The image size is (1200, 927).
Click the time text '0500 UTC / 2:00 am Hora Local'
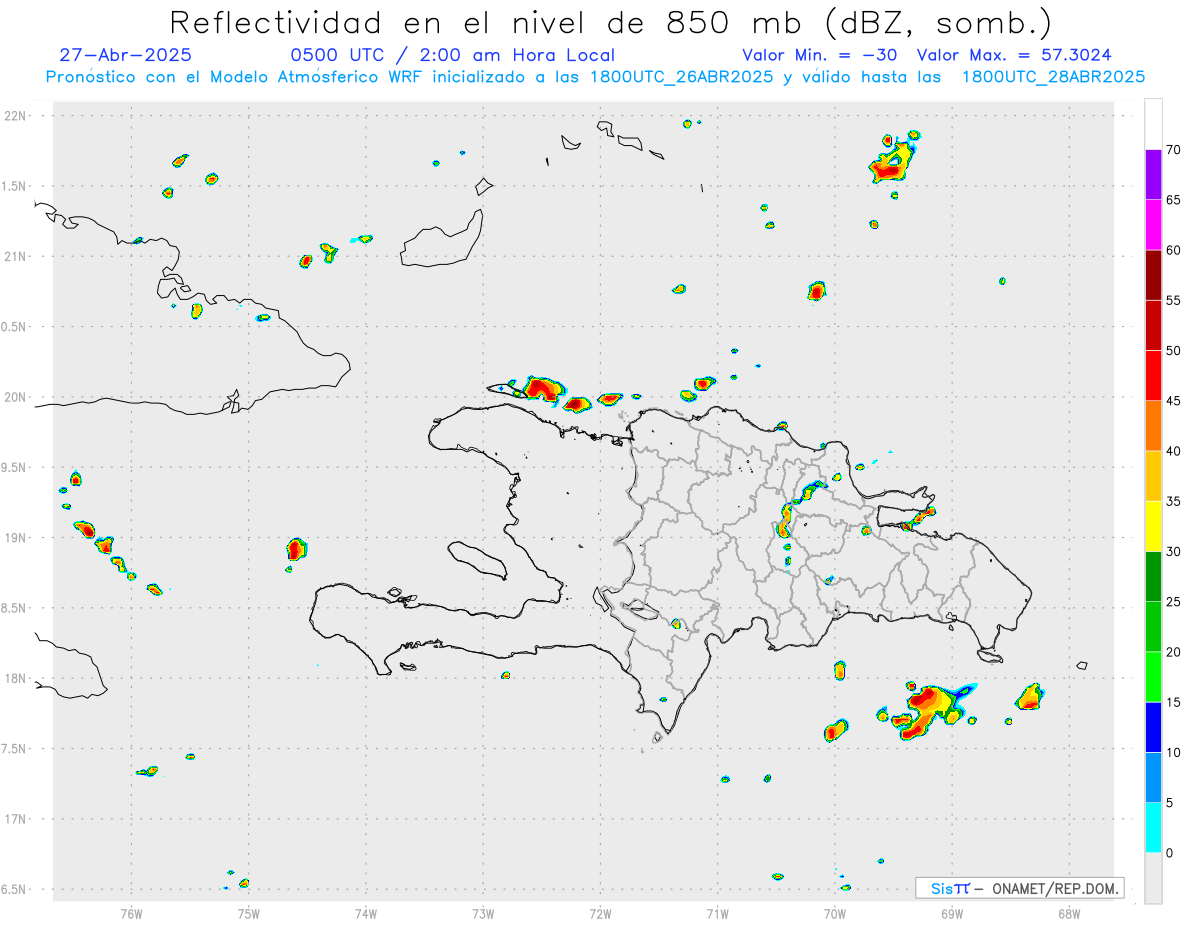(x=453, y=55)
